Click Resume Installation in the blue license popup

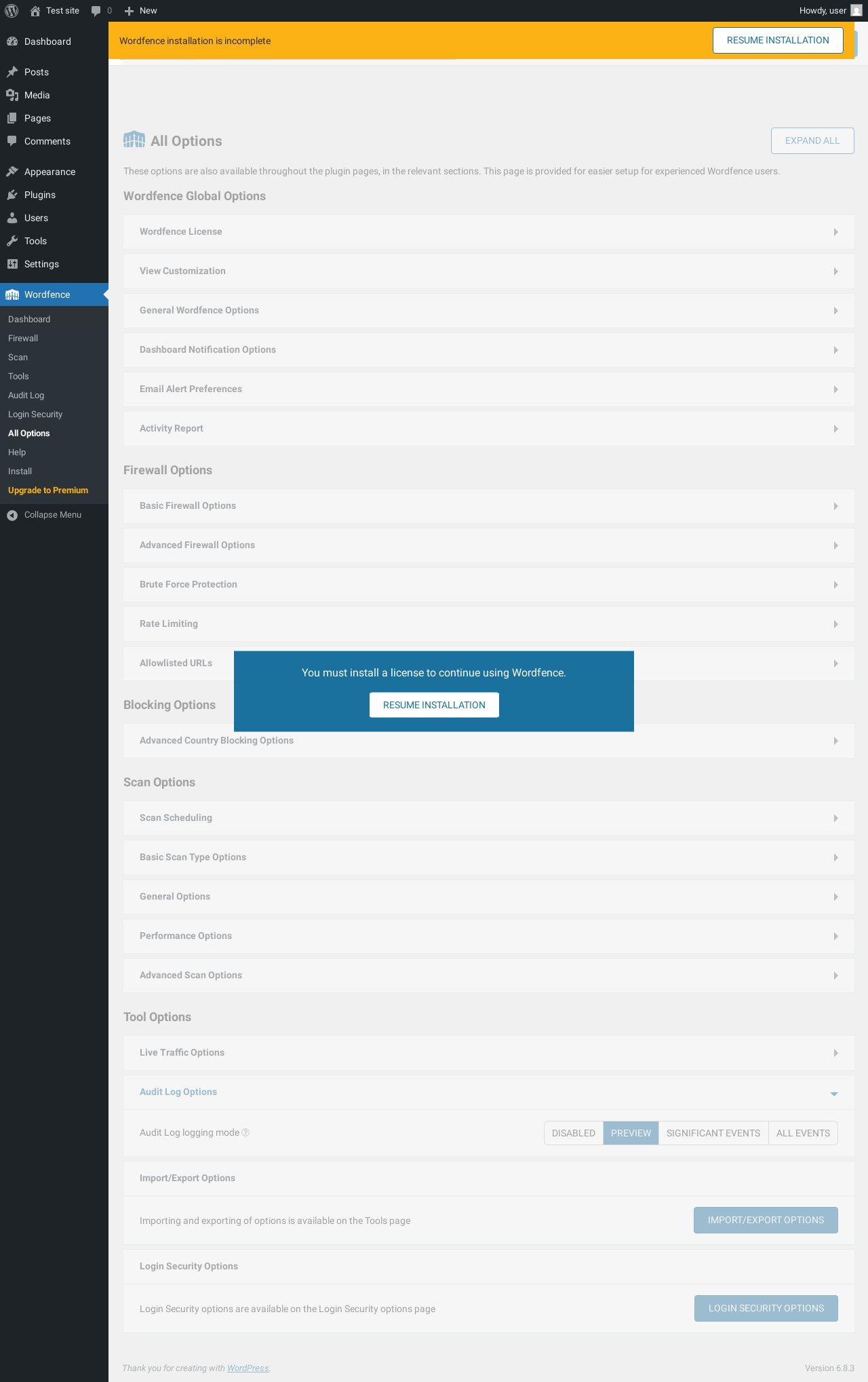(x=434, y=705)
